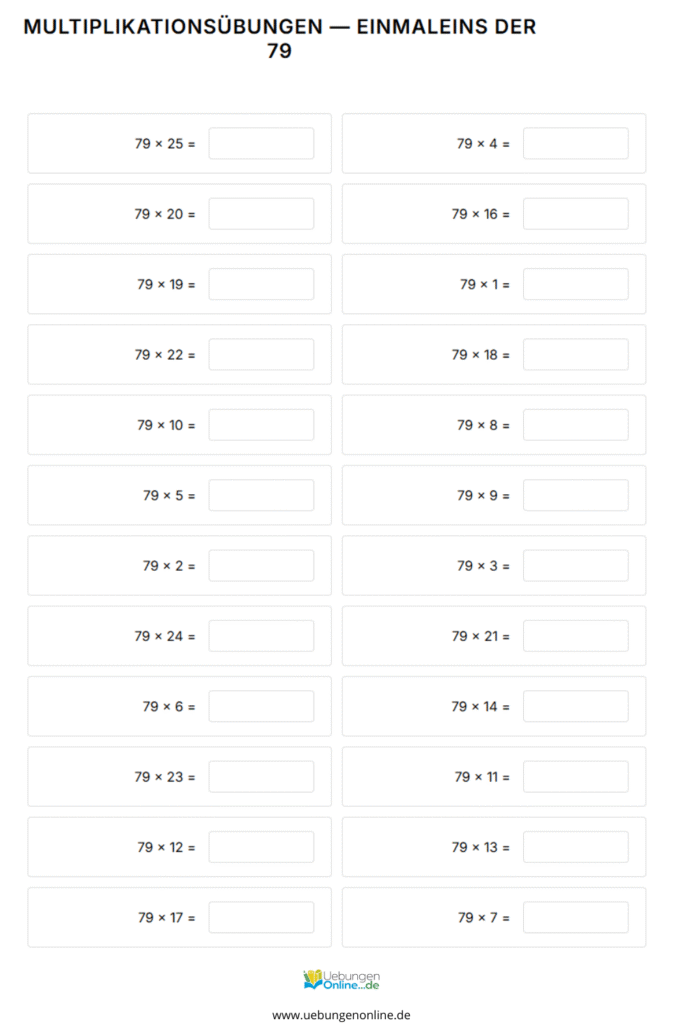Select the answer field for 79 × 10

[261, 425]
